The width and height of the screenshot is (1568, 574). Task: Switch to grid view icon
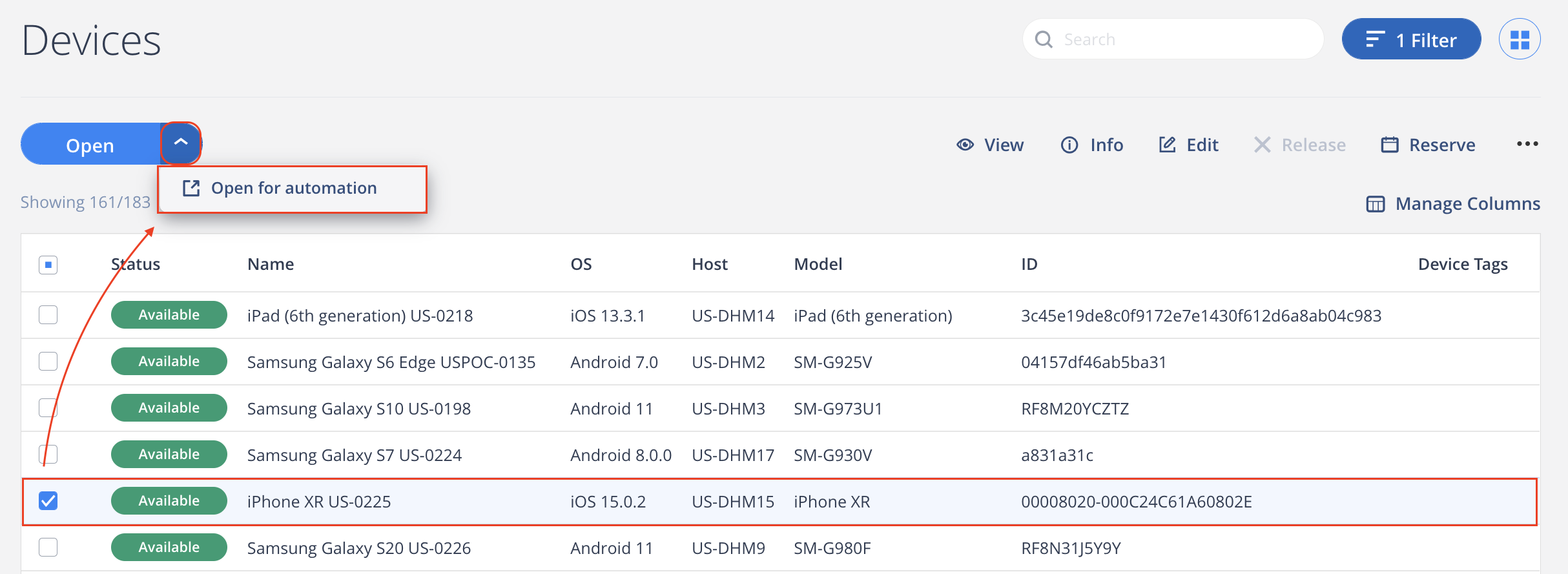pos(1520,39)
